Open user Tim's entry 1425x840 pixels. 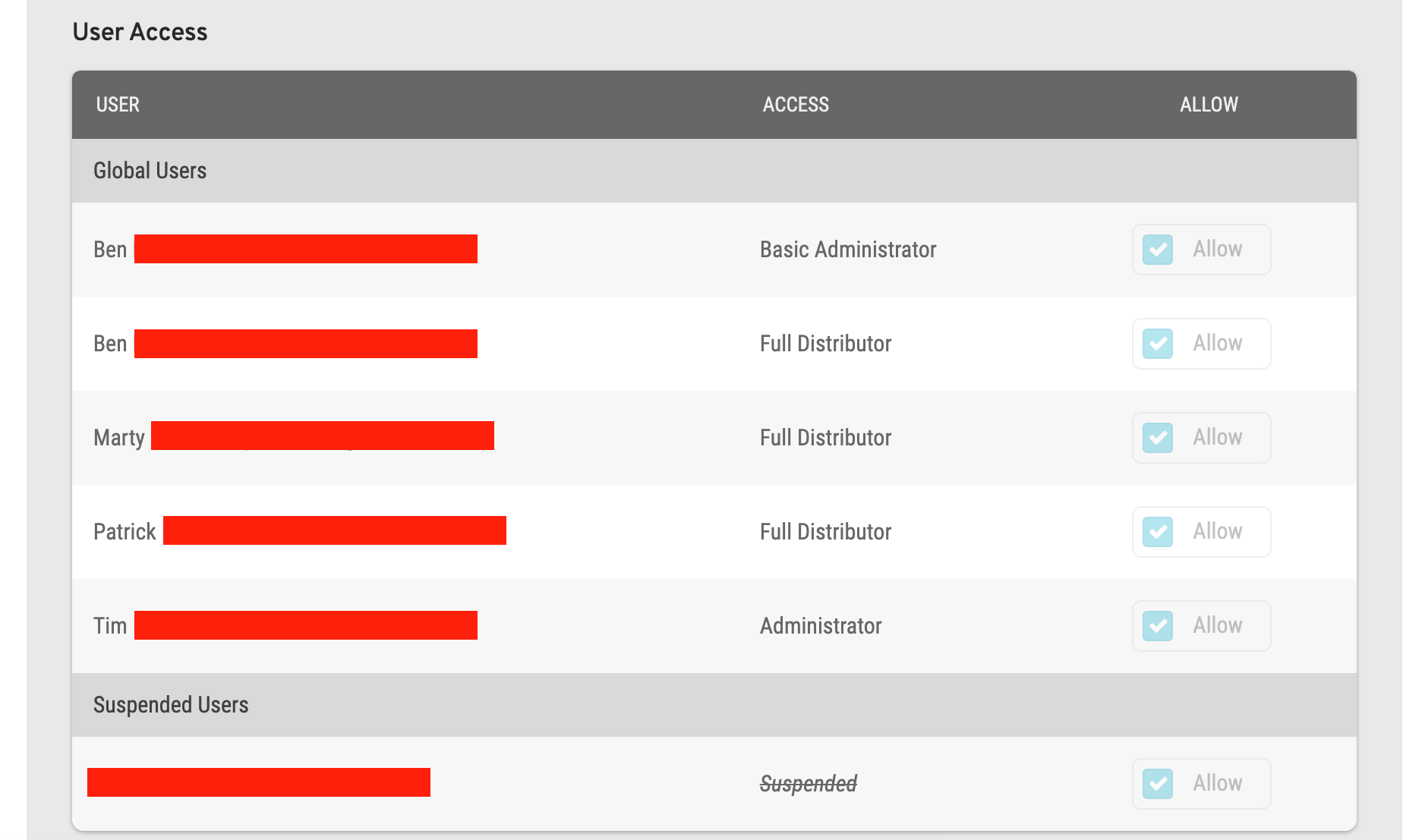tap(110, 626)
